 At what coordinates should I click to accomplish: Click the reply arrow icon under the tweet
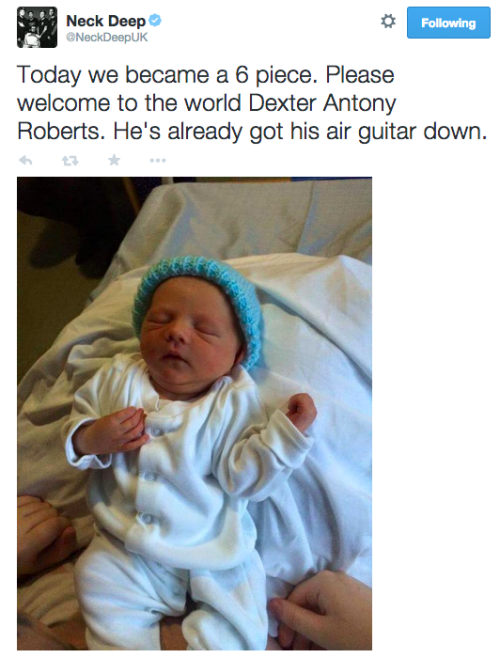pos(26,160)
